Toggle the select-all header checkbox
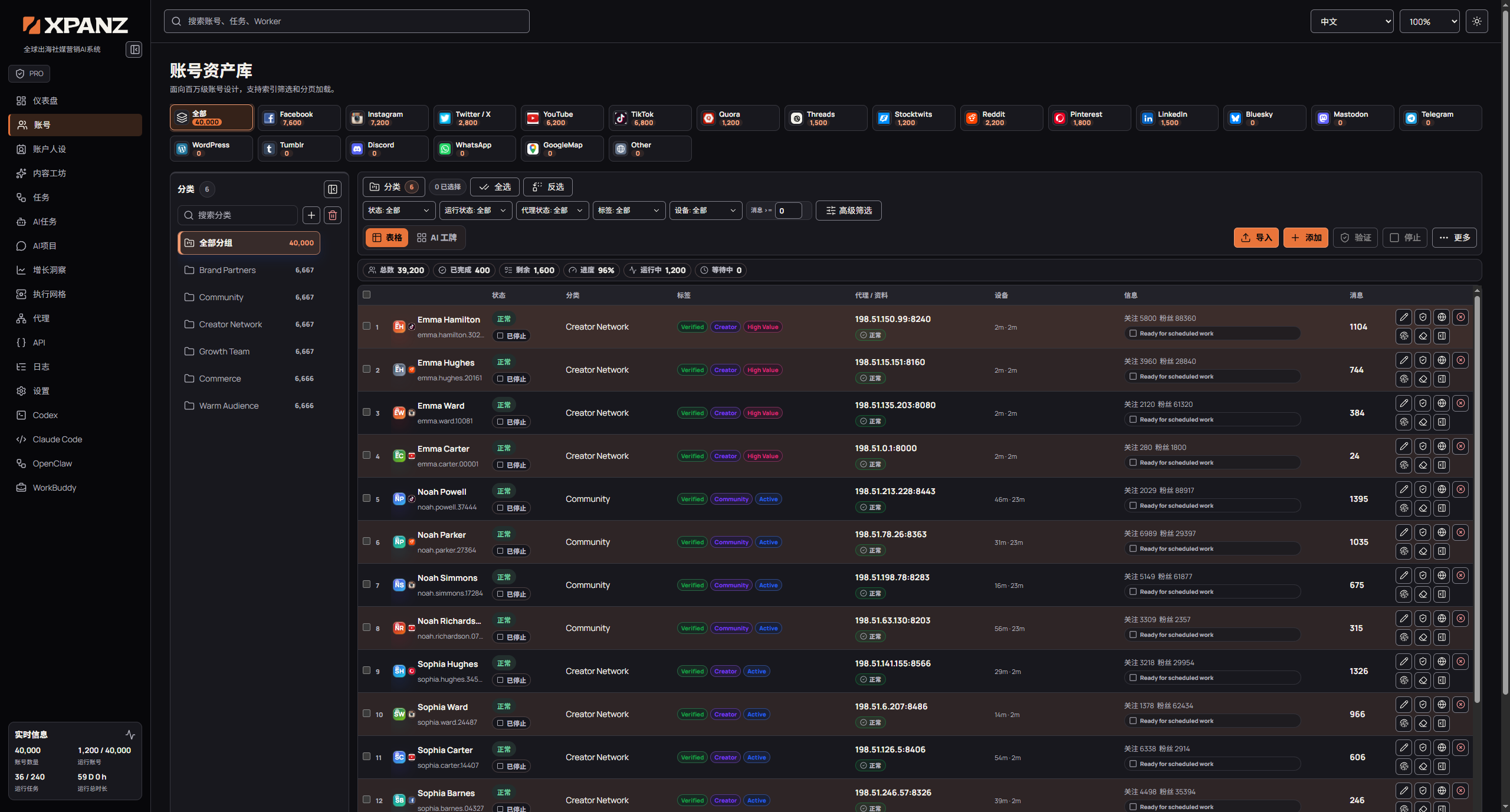The height and width of the screenshot is (812, 1510). coord(366,295)
